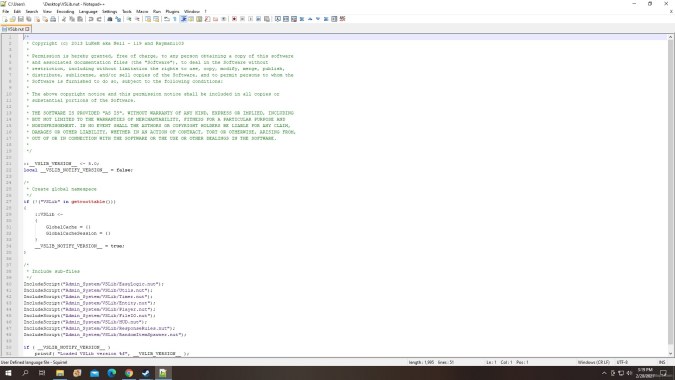
Task: Open Steam from the taskbar
Action: pos(146,373)
